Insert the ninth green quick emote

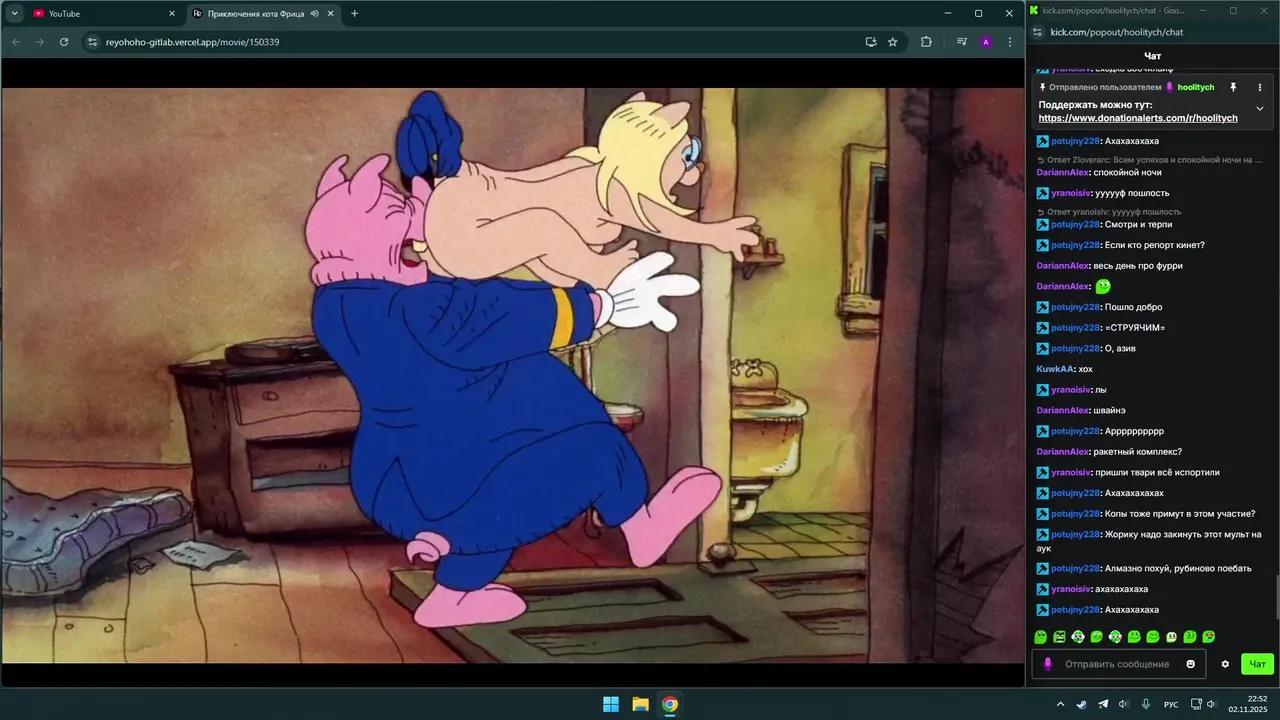(1190, 637)
